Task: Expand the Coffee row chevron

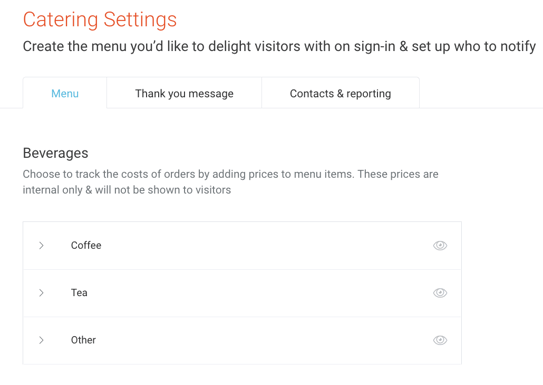Action: pos(41,245)
